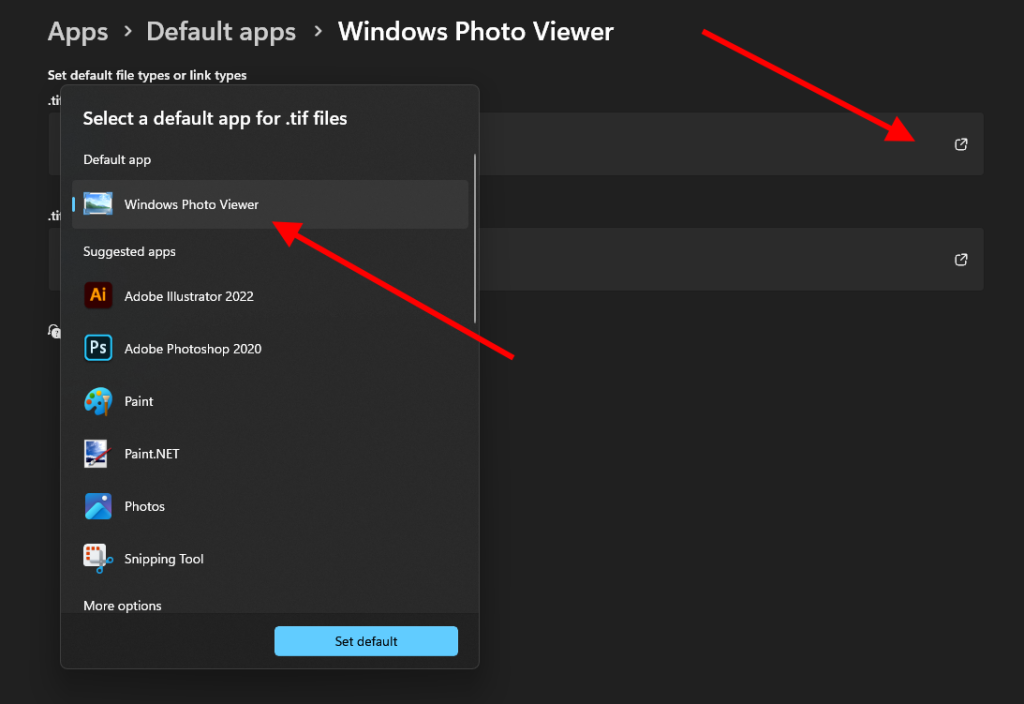The width and height of the screenshot is (1024, 704).
Task: Click the app list vertical scrollbar
Action: coord(474,240)
